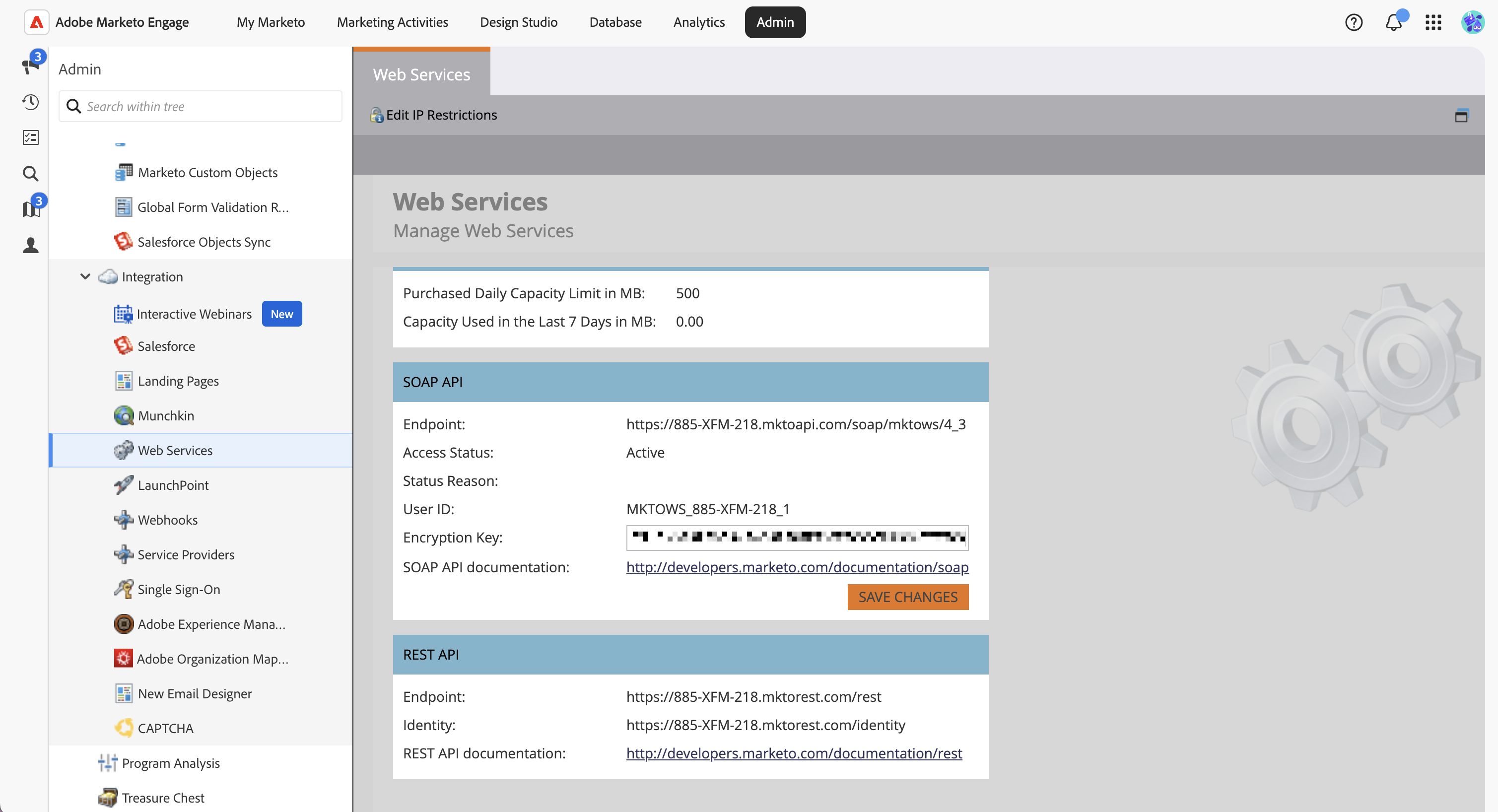
Task: Click the window restore icon in toolbar
Action: tap(1461, 115)
